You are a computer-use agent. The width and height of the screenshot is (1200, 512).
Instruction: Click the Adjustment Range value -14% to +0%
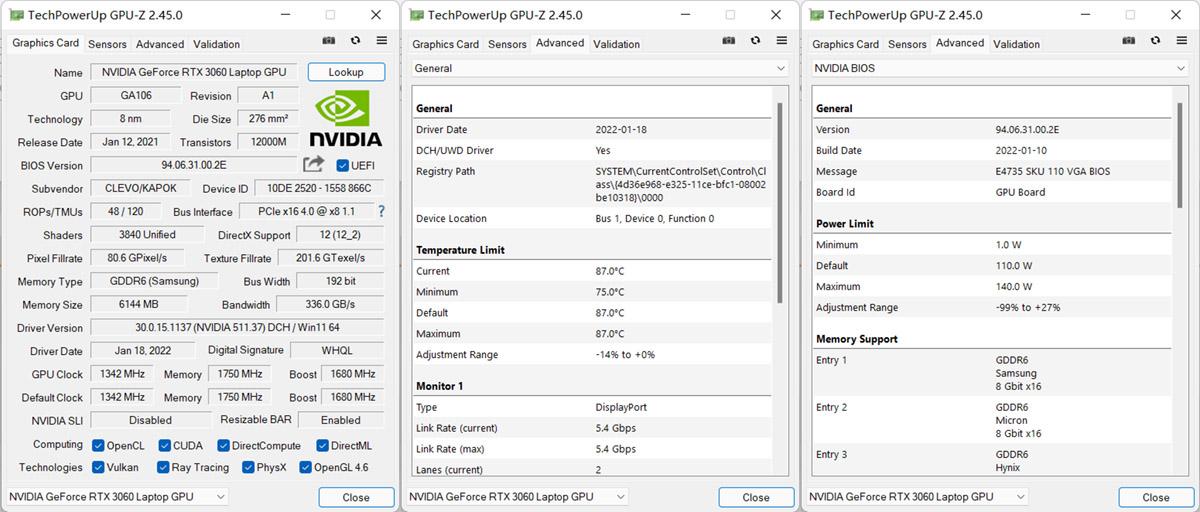625,355
